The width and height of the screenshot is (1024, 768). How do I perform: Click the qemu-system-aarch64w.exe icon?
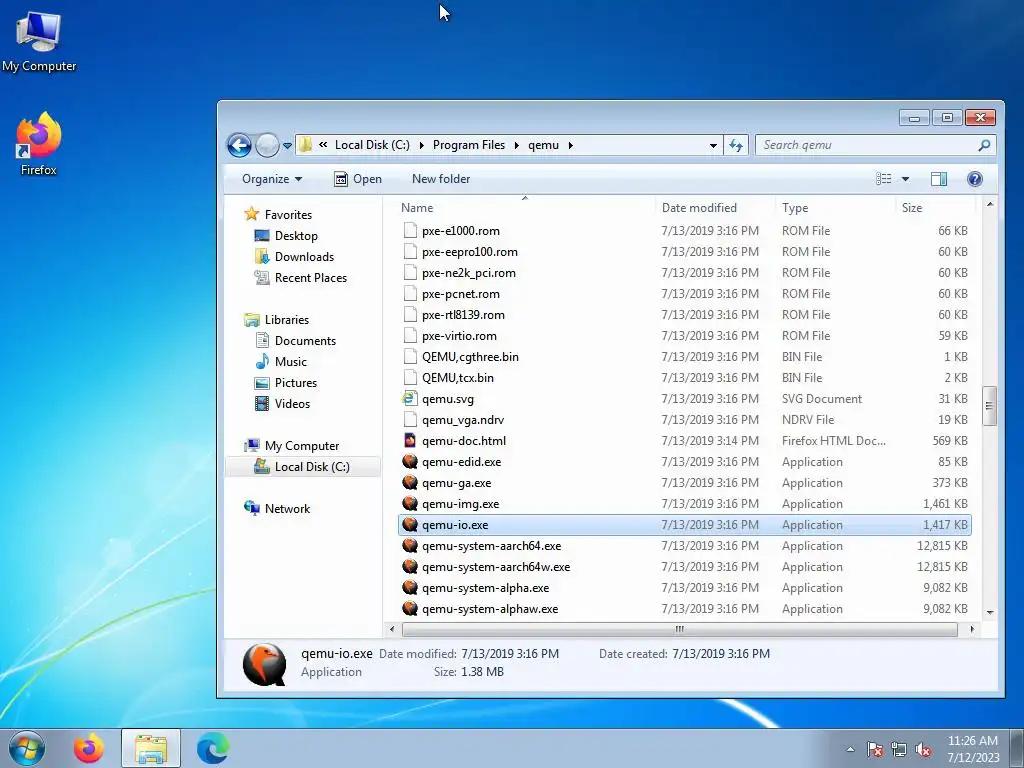pos(409,567)
